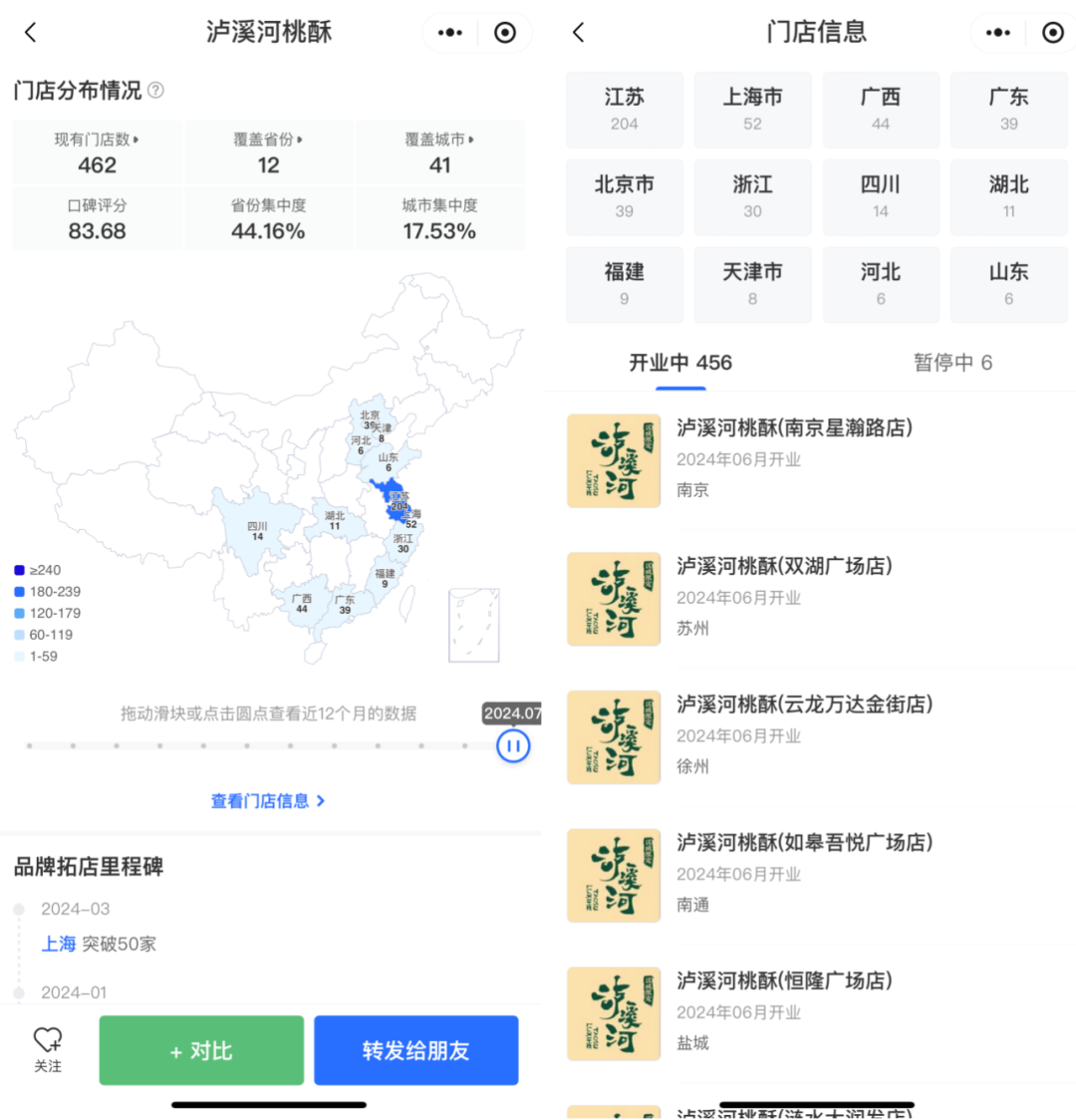Open help icon next to 门店分布情况
This screenshot has width=1076, height=1120.
pos(155,90)
